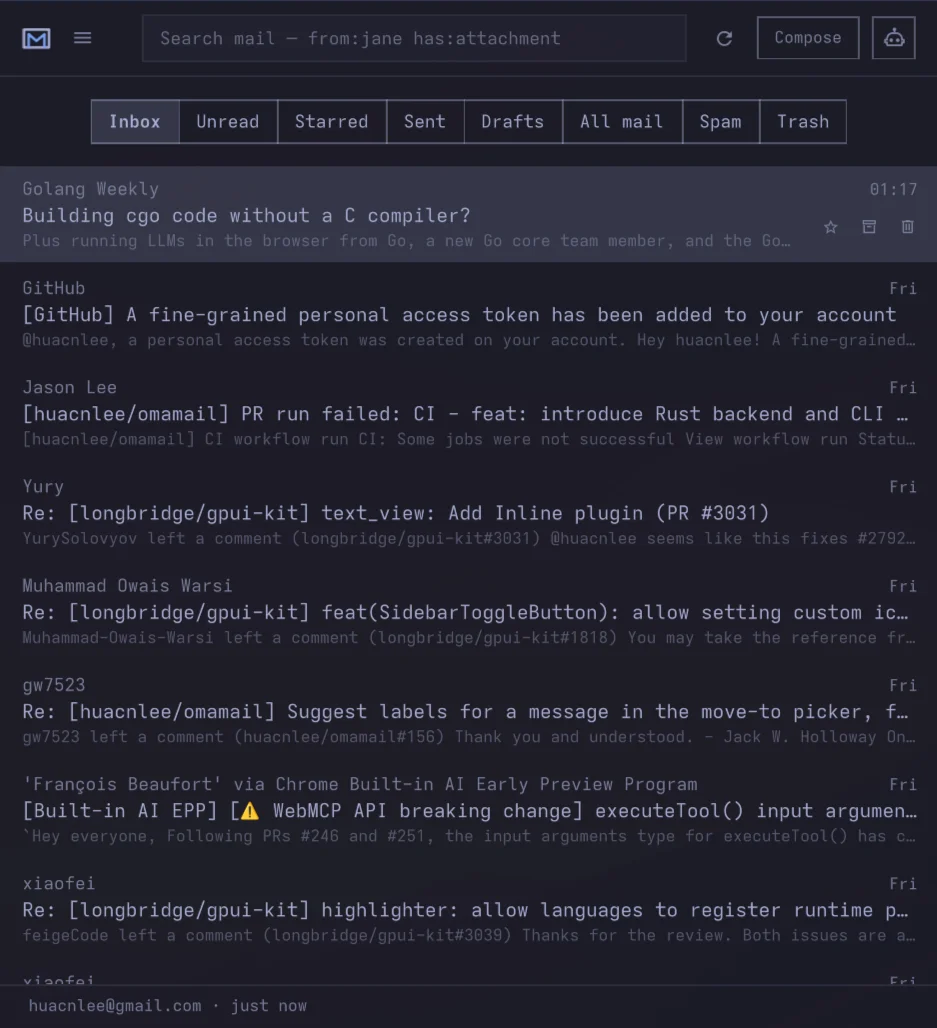Click 'François Beaufort' via Chrome sender line
937x1028 pixels.
(360, 784)
